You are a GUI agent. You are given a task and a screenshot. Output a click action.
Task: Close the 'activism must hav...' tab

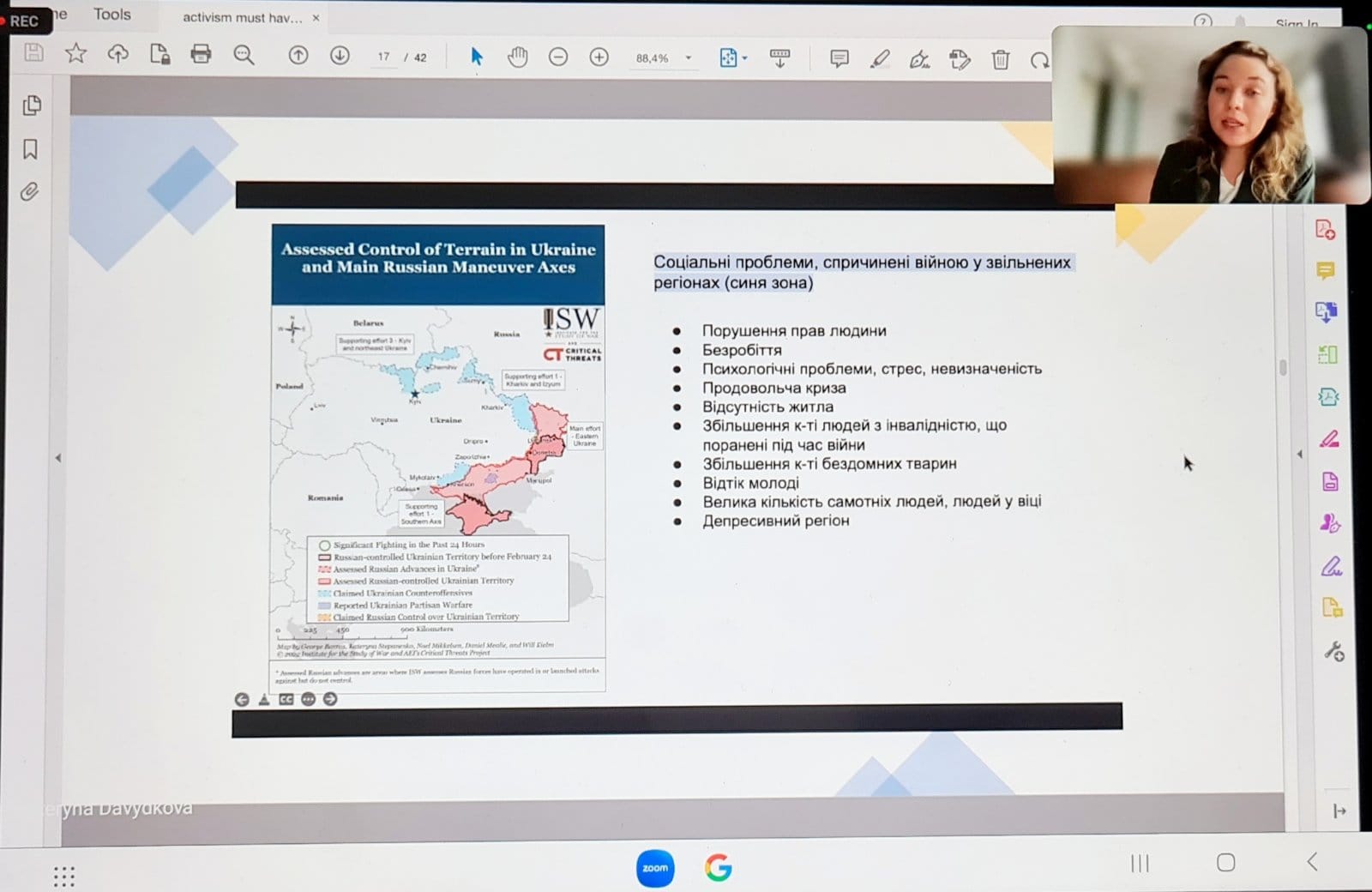[x=316, y=17]
